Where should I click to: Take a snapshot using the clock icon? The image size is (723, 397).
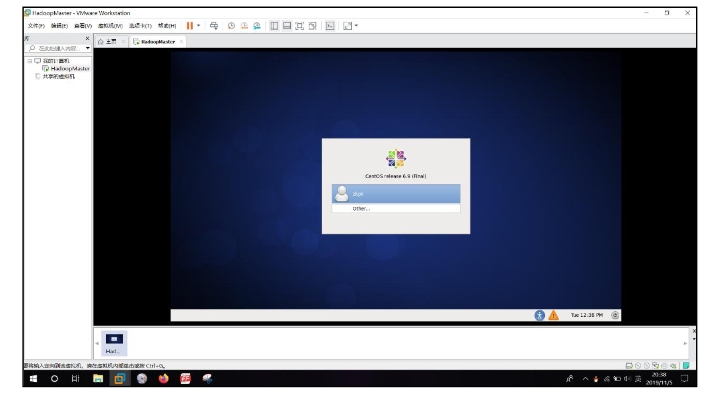click(231, 26)
